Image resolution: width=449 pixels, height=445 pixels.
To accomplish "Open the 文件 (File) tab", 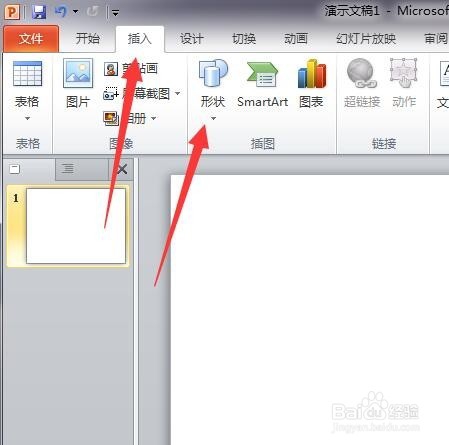I will pos(31,39).
